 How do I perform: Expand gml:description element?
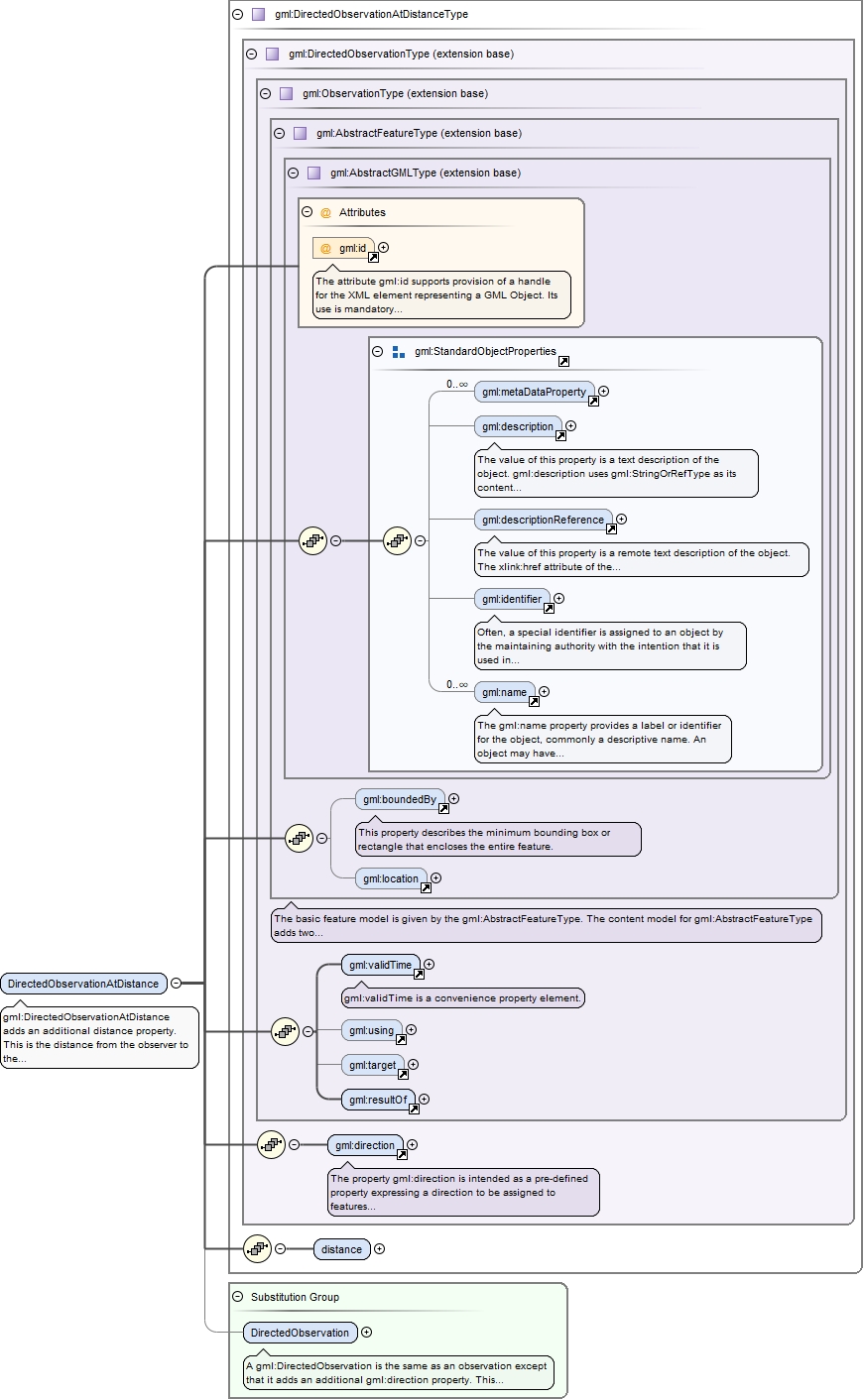(570, 426)
